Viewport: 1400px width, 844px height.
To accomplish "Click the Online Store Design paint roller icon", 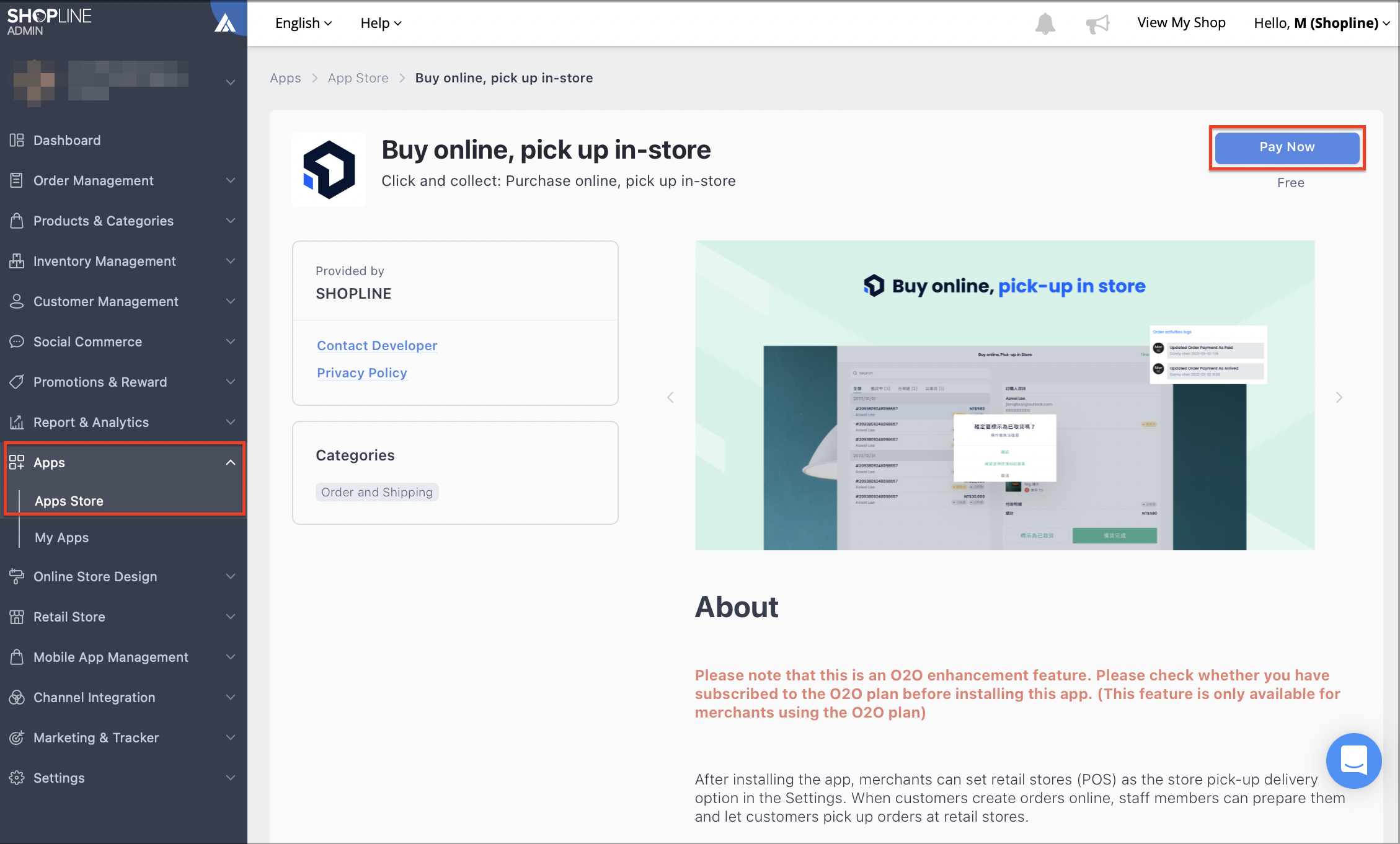I will 17,576.
